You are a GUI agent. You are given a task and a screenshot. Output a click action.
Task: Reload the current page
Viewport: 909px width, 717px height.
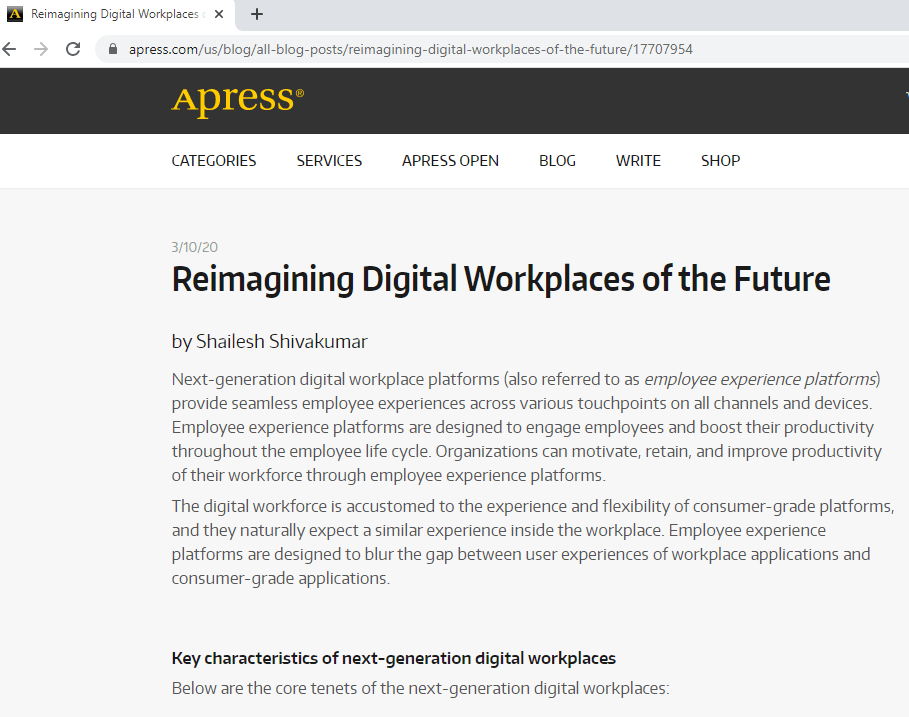coord(73,49)
